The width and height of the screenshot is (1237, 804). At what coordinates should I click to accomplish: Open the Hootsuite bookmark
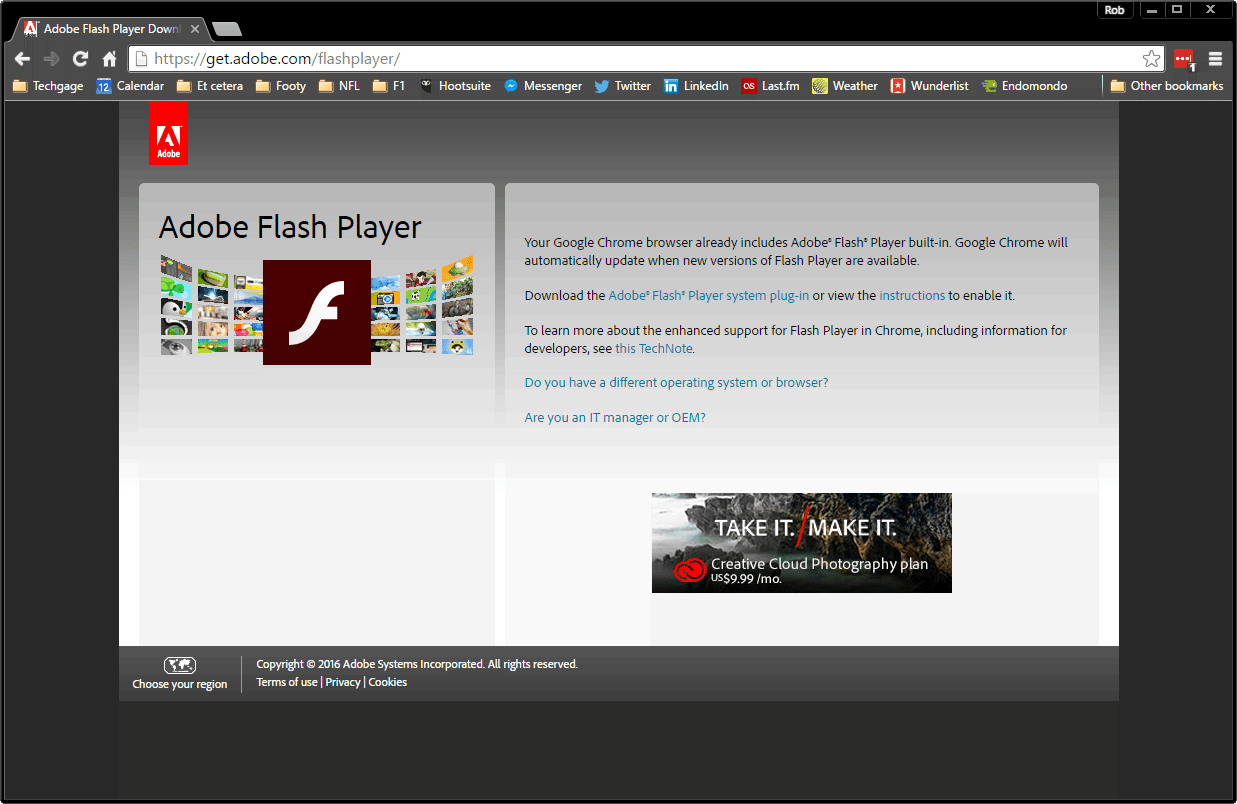455,86
